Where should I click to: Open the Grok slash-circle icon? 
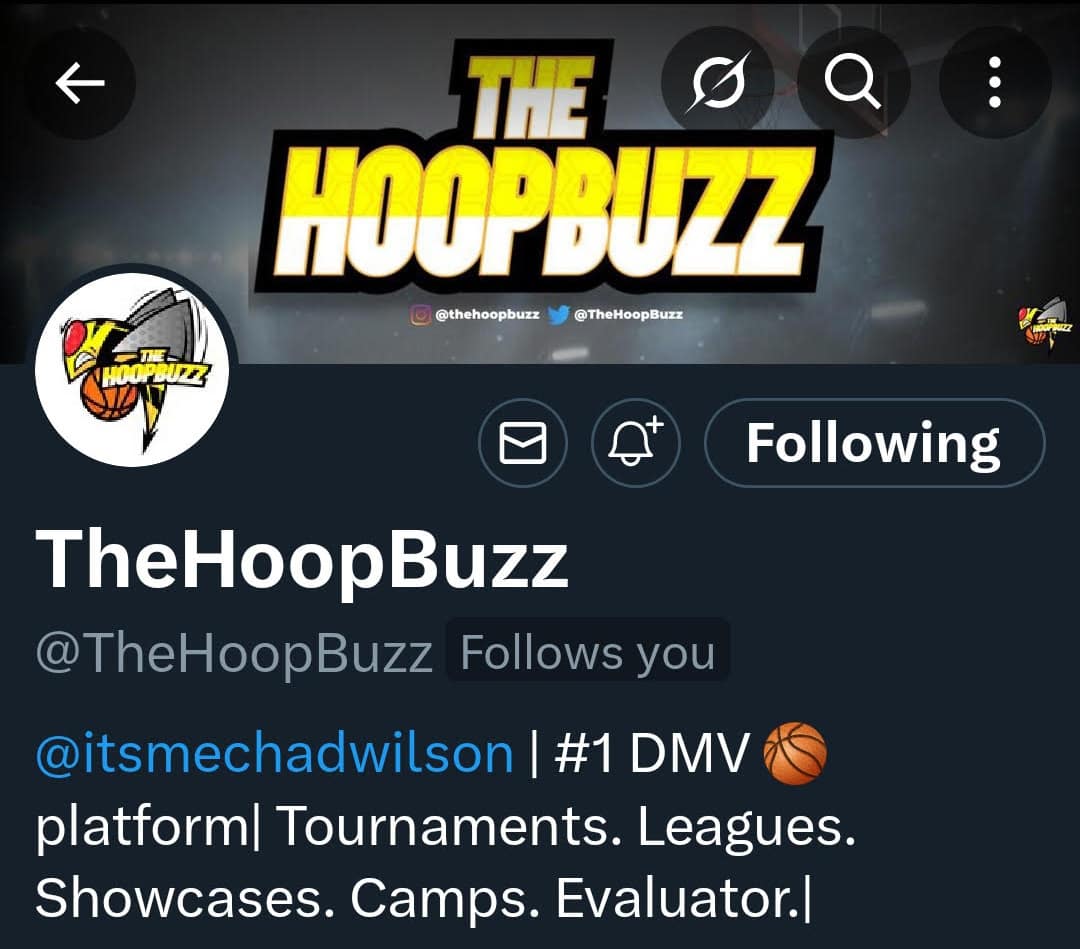pos(718,83)
